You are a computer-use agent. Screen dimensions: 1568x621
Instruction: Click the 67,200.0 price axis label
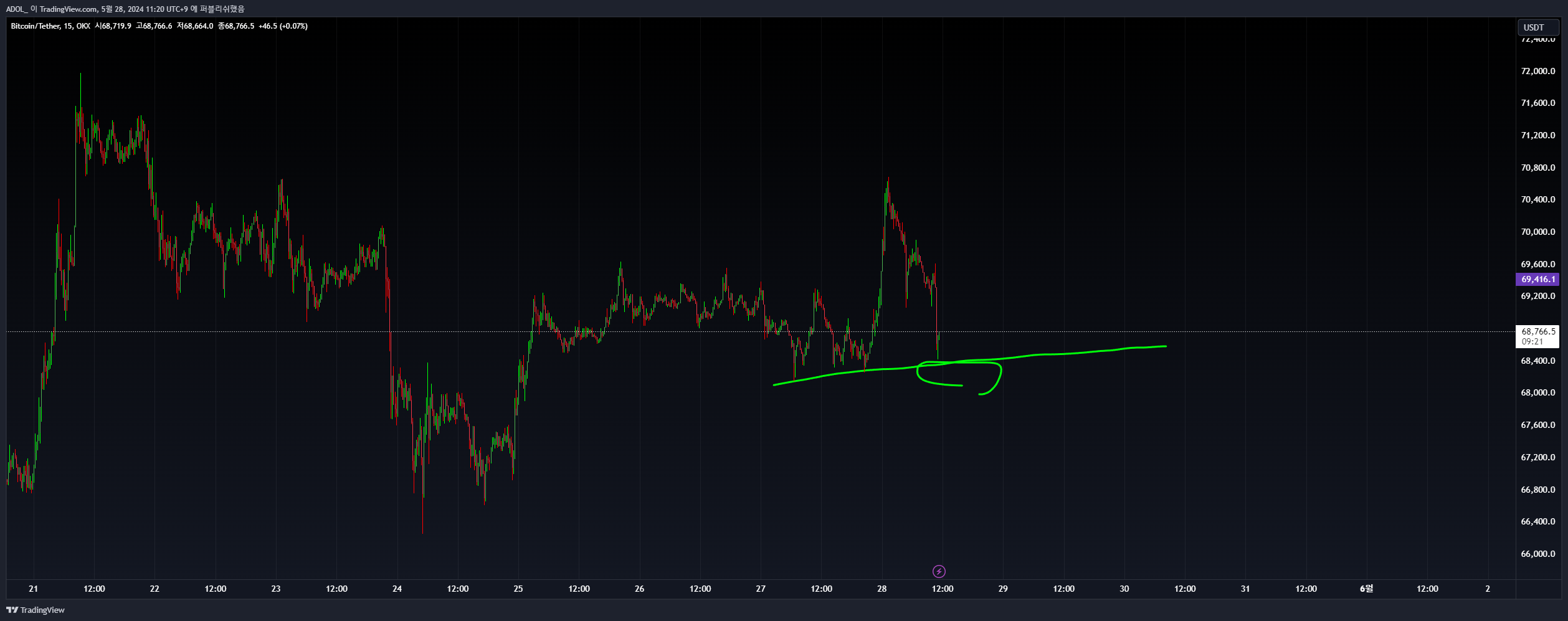click(x=1538, y=457)
